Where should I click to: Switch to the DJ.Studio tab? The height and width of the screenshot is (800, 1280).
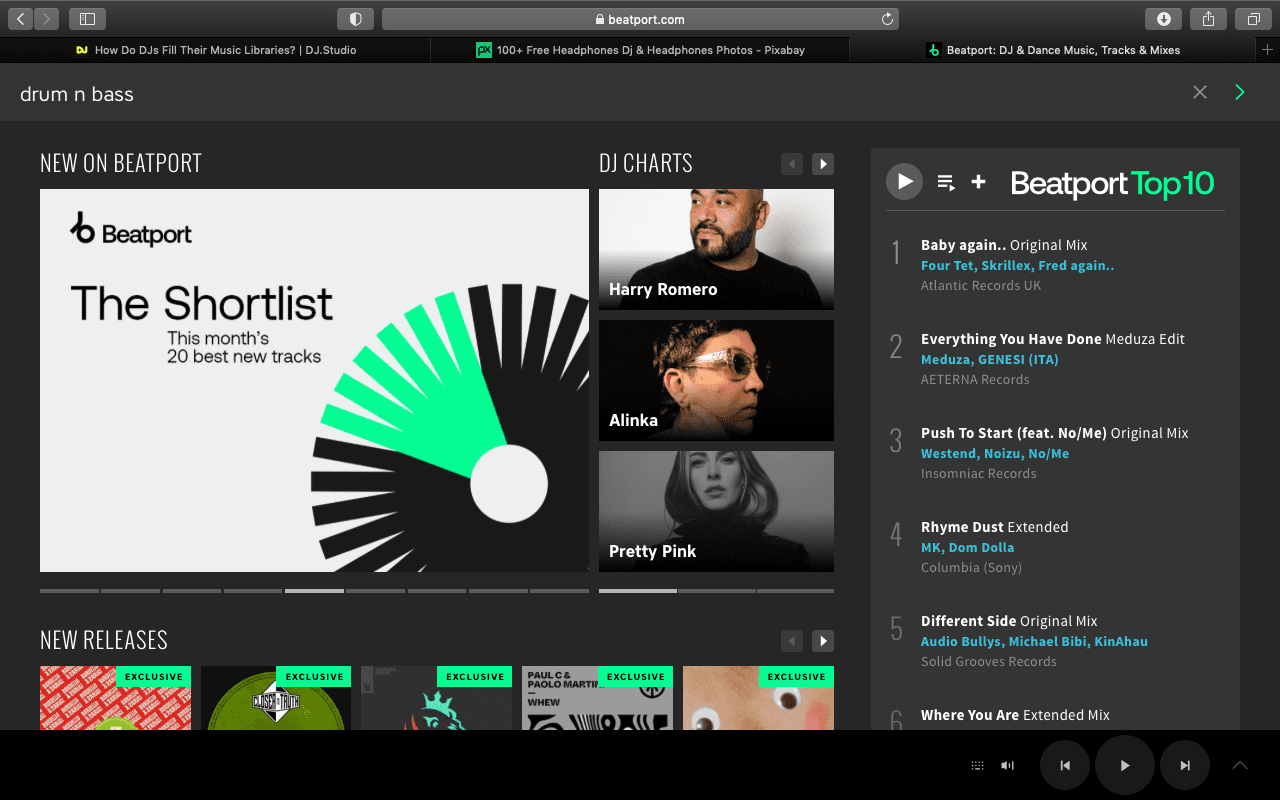215,50
